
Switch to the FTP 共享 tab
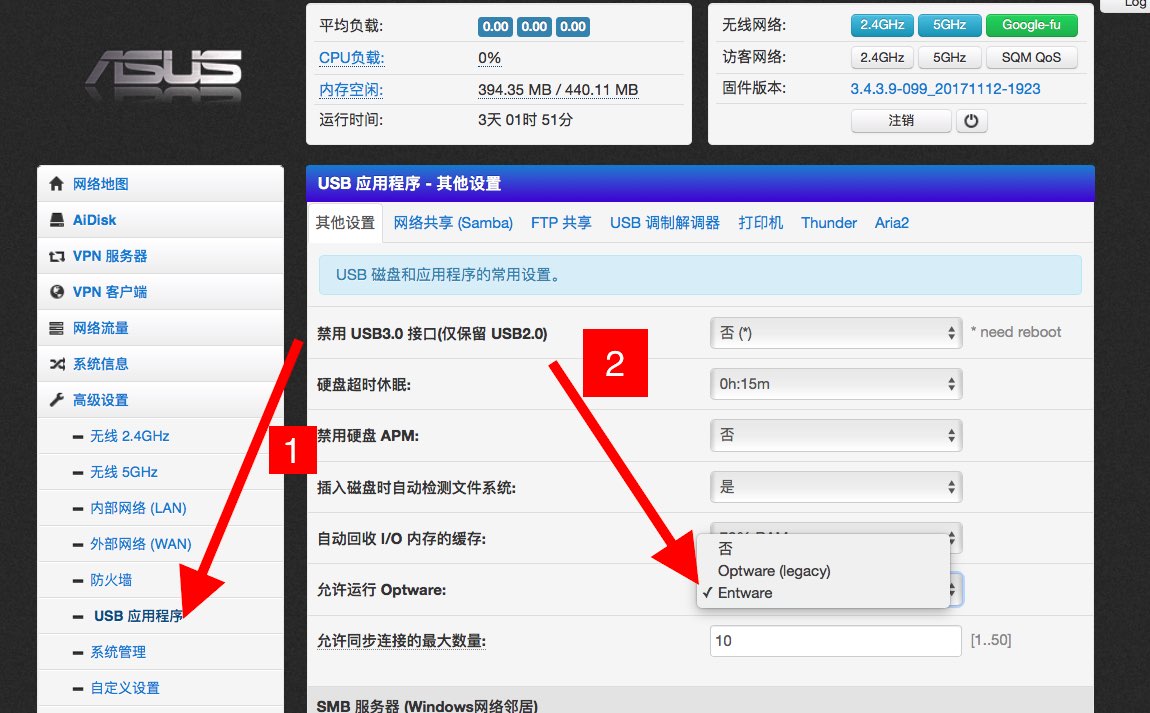coord(561,222)
